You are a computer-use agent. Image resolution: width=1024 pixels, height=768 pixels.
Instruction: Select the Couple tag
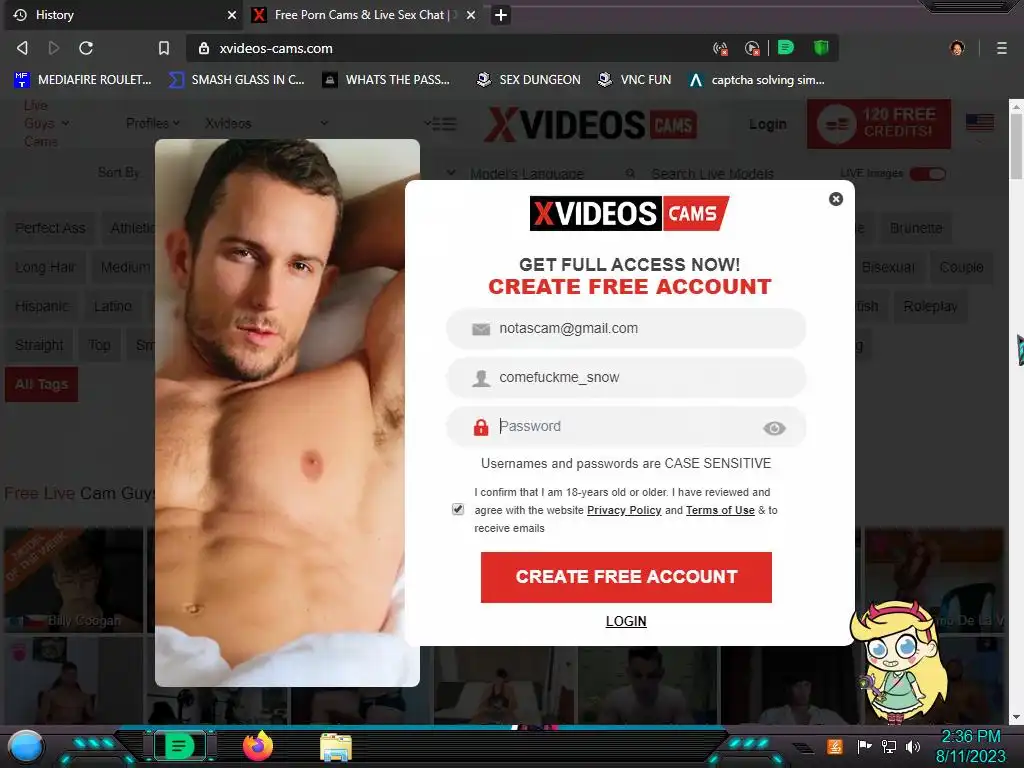(x=961, y=267)
